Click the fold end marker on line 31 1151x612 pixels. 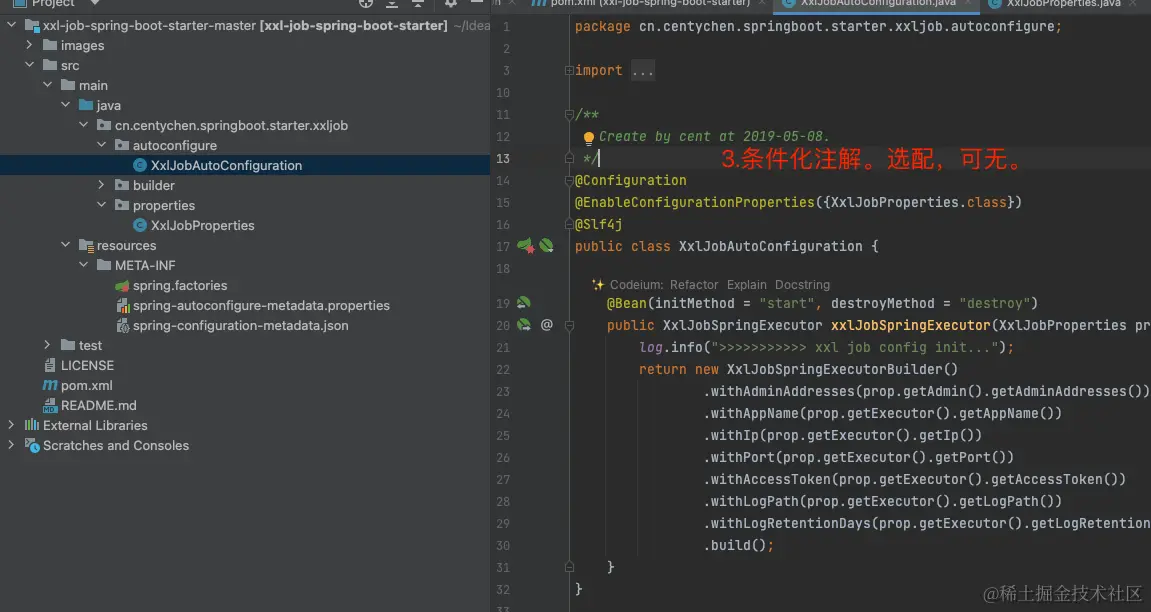click(x=569, y=567)
